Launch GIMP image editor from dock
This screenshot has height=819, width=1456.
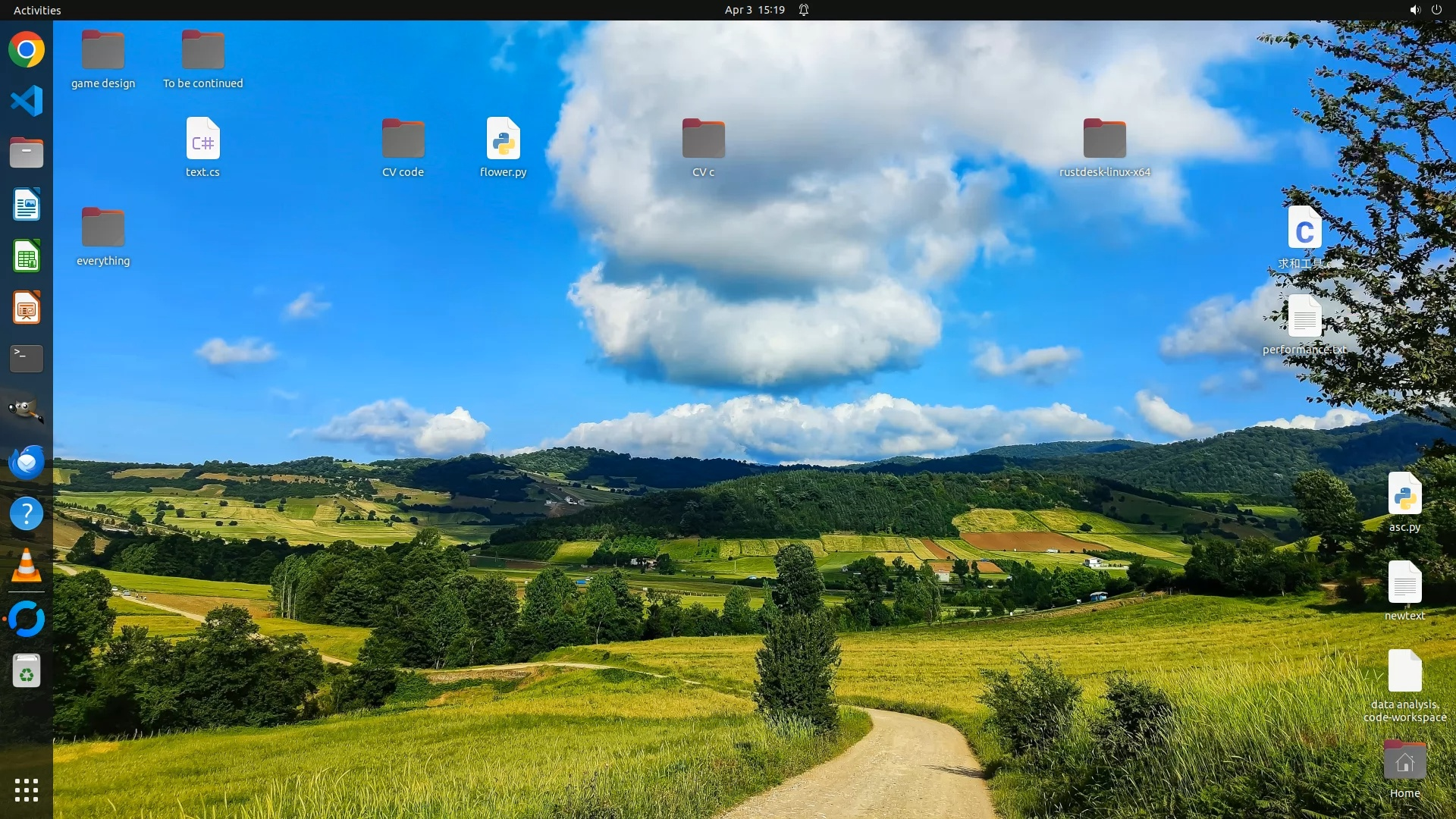click(x=27, y=410)
